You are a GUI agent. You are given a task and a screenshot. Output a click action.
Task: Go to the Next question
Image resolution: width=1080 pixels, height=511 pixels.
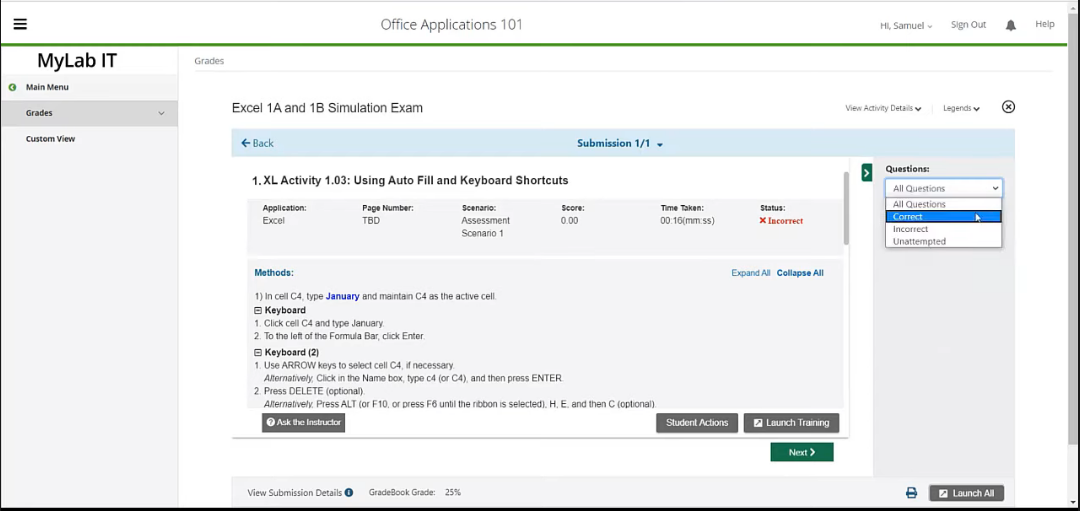[802, 452]
